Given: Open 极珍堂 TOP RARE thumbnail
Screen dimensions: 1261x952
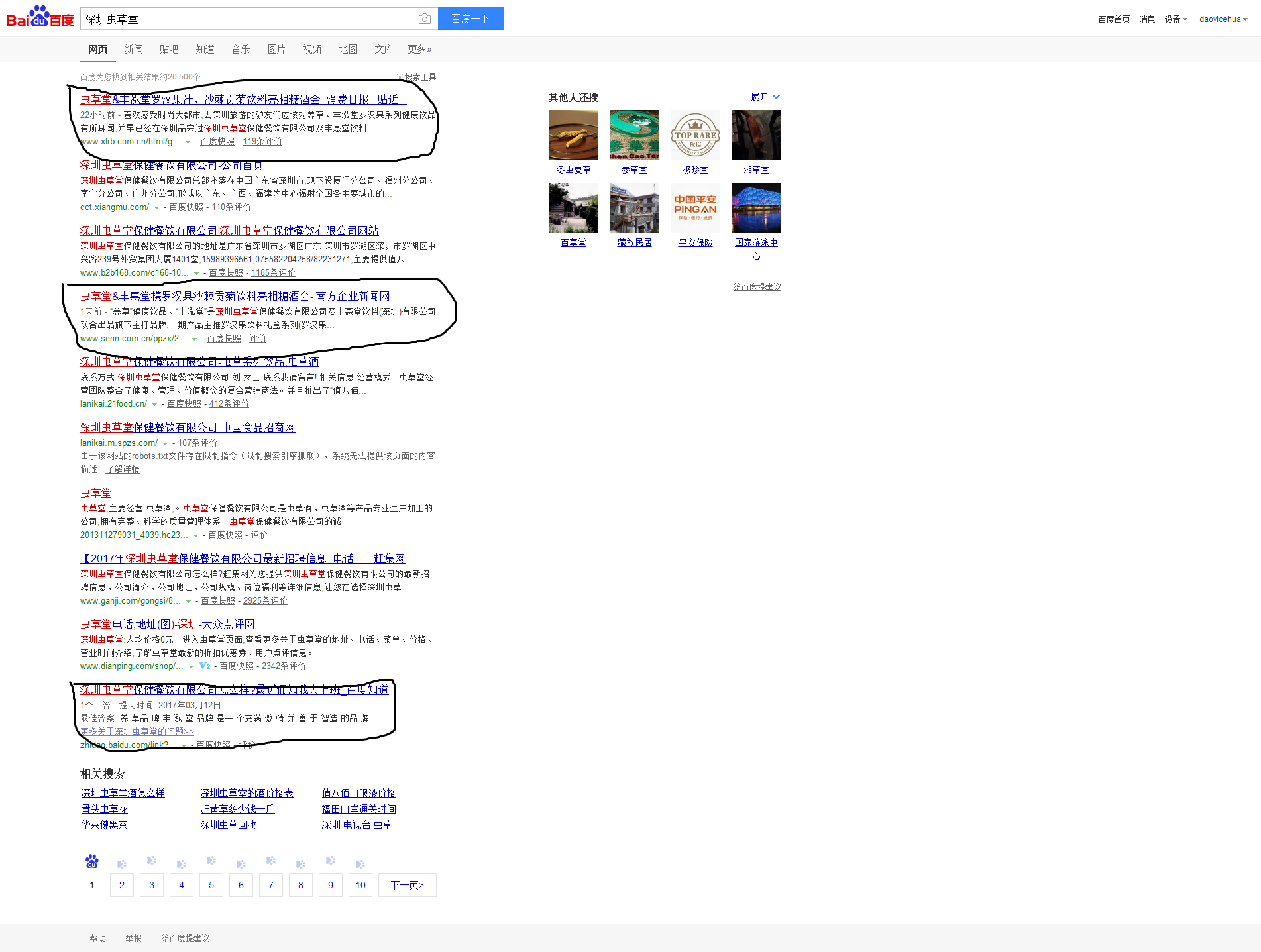Looking at the screenshot, I should [x=695, y=135].
